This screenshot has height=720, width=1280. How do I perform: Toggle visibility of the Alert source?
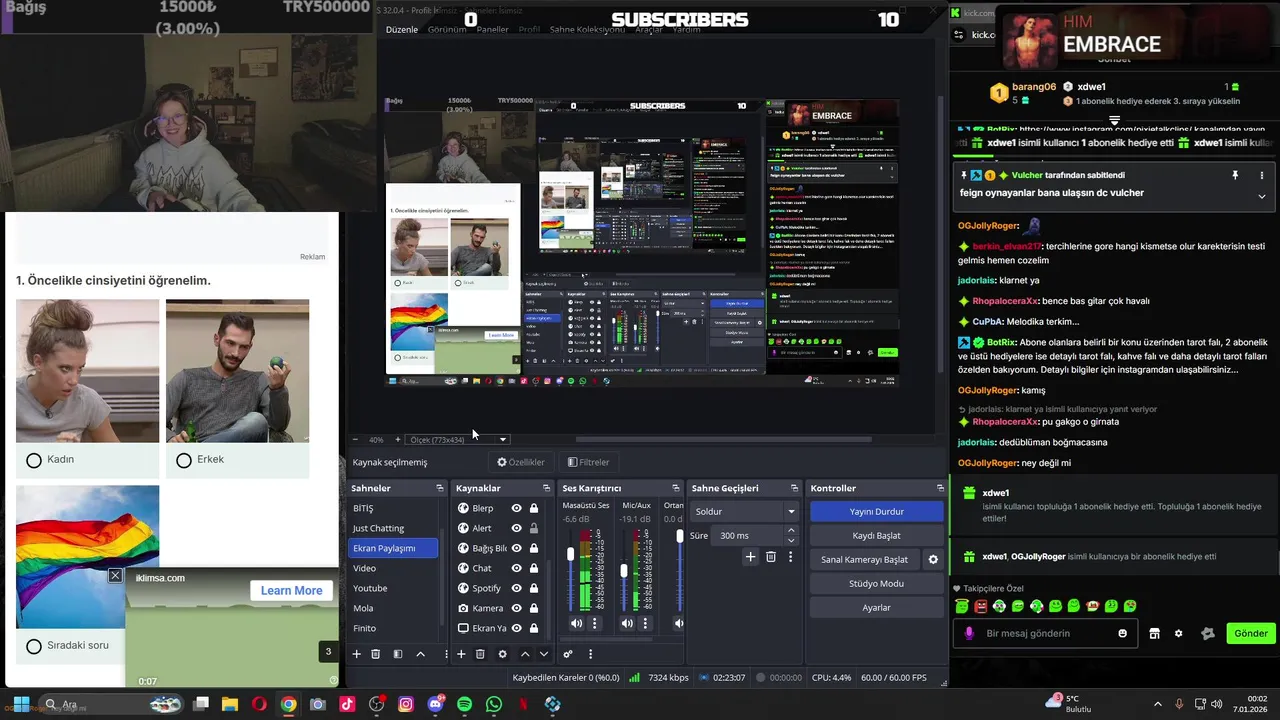tap(516, 528)
